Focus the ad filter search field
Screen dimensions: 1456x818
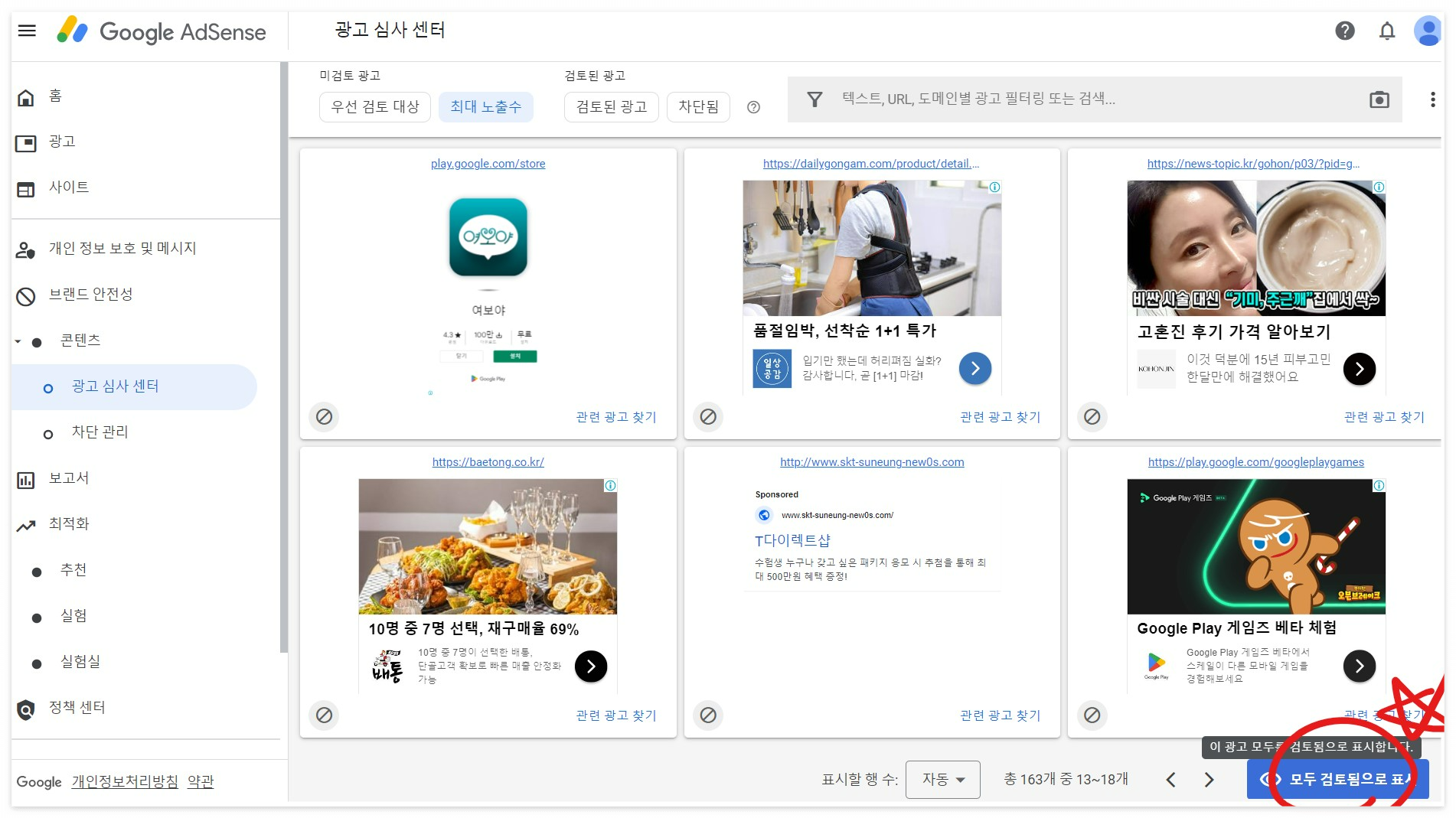point(1095,99)
